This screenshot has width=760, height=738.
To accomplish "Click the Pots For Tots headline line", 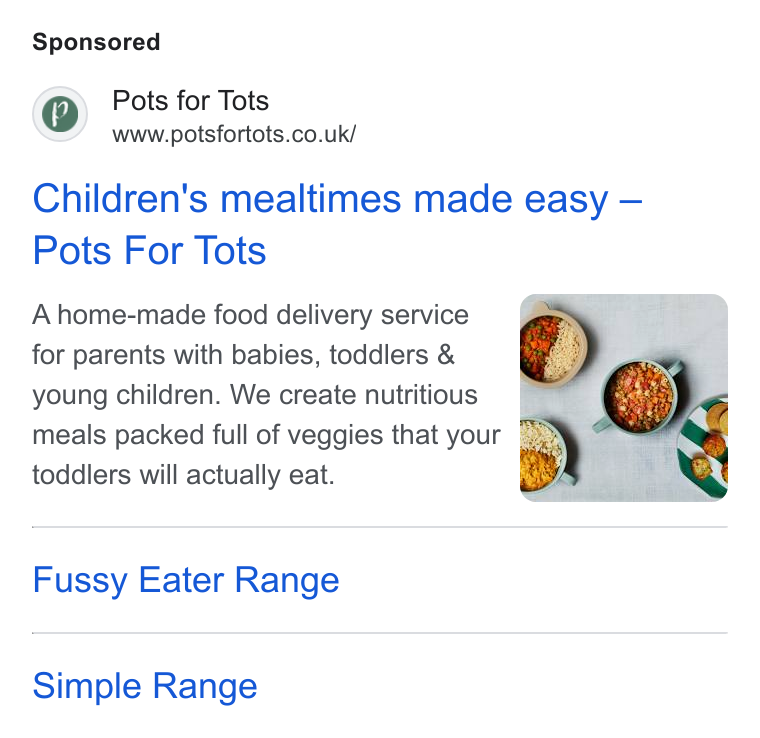I will coord(149,251).
